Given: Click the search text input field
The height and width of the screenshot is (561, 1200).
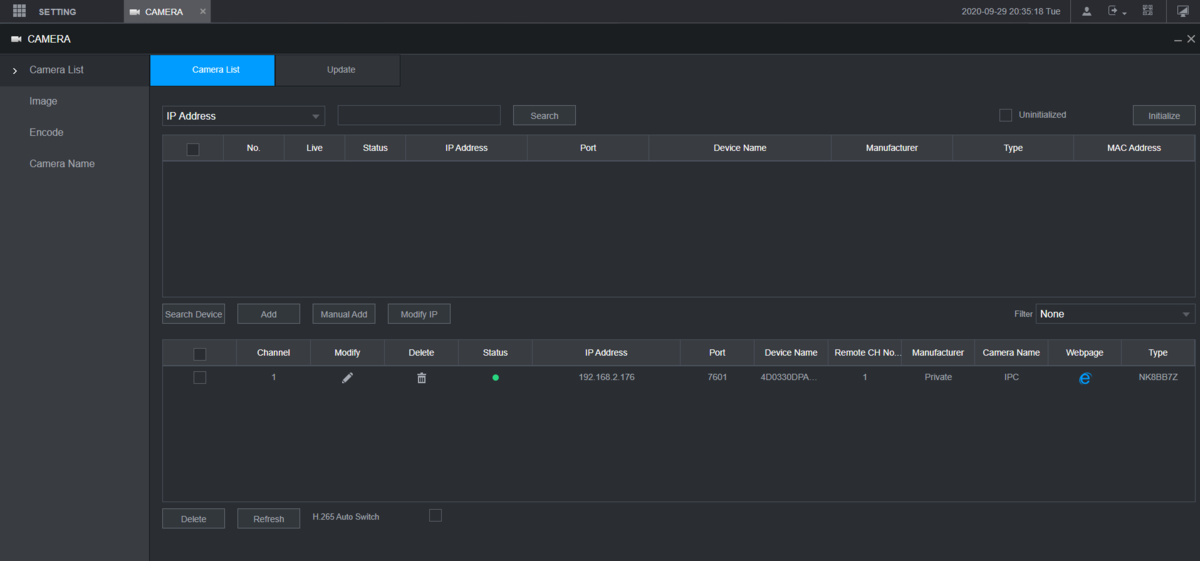Looking at the screenshot, I should click(x=419, y=116).
